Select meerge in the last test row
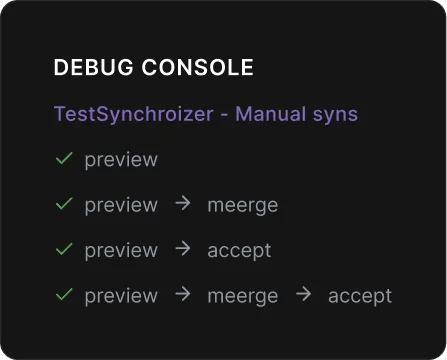Image resolution: width=447 pixels, height=360 pixels. tap(243, 296)
